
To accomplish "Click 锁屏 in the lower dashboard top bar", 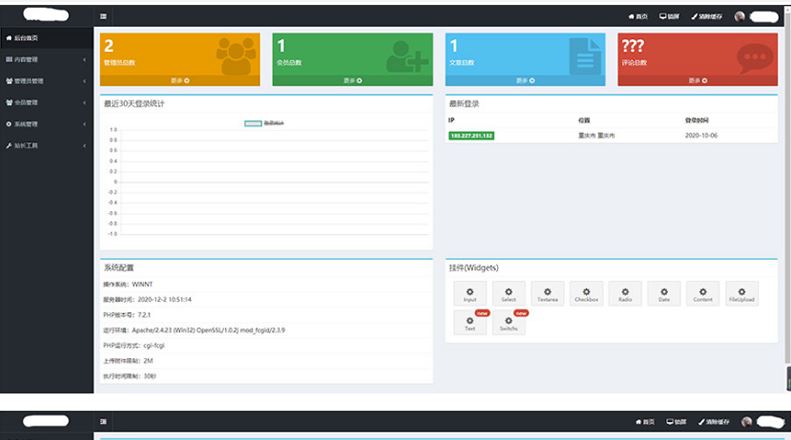I will pos(676,422).
